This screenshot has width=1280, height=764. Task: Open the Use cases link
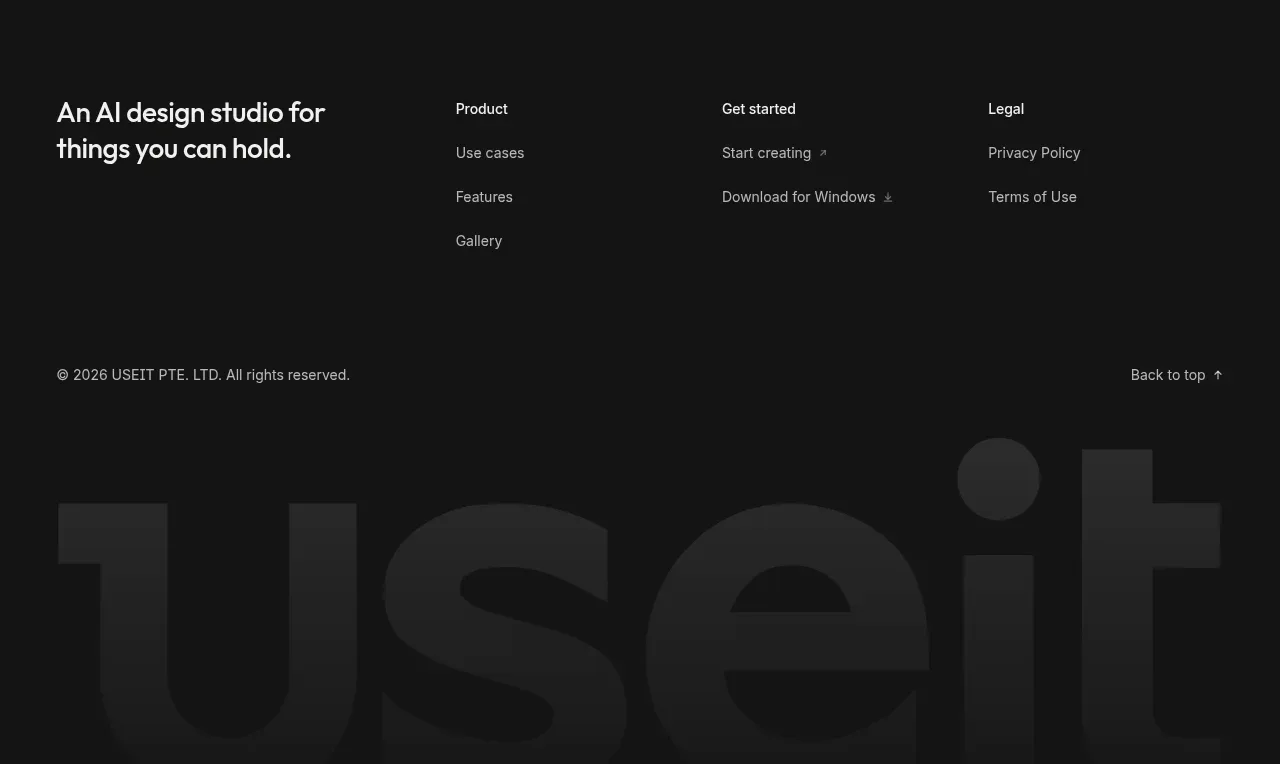click(x=490, y=153)
